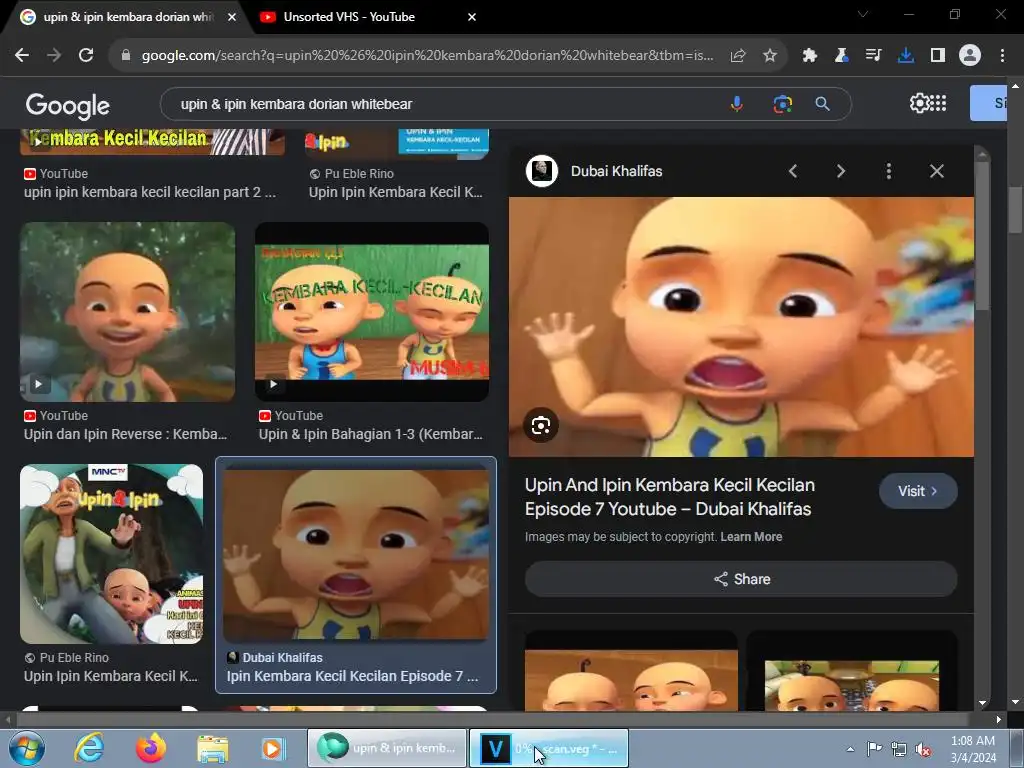
Task: Submit search with magnifier icon
Action: [x=822, y=104]
